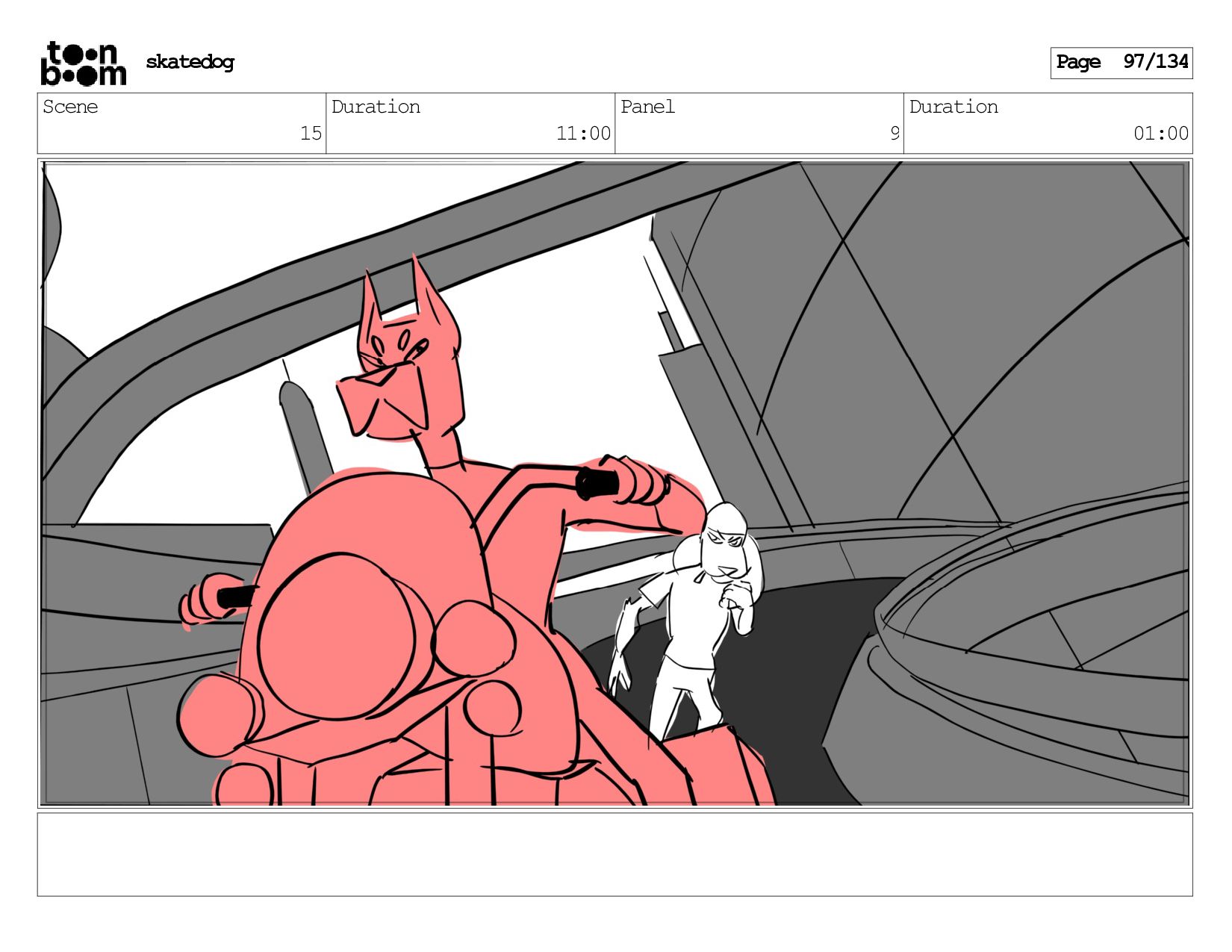Click the 'Panel' header label
This screenshot has width=1232, height=952.
click(x=647, y=107)
